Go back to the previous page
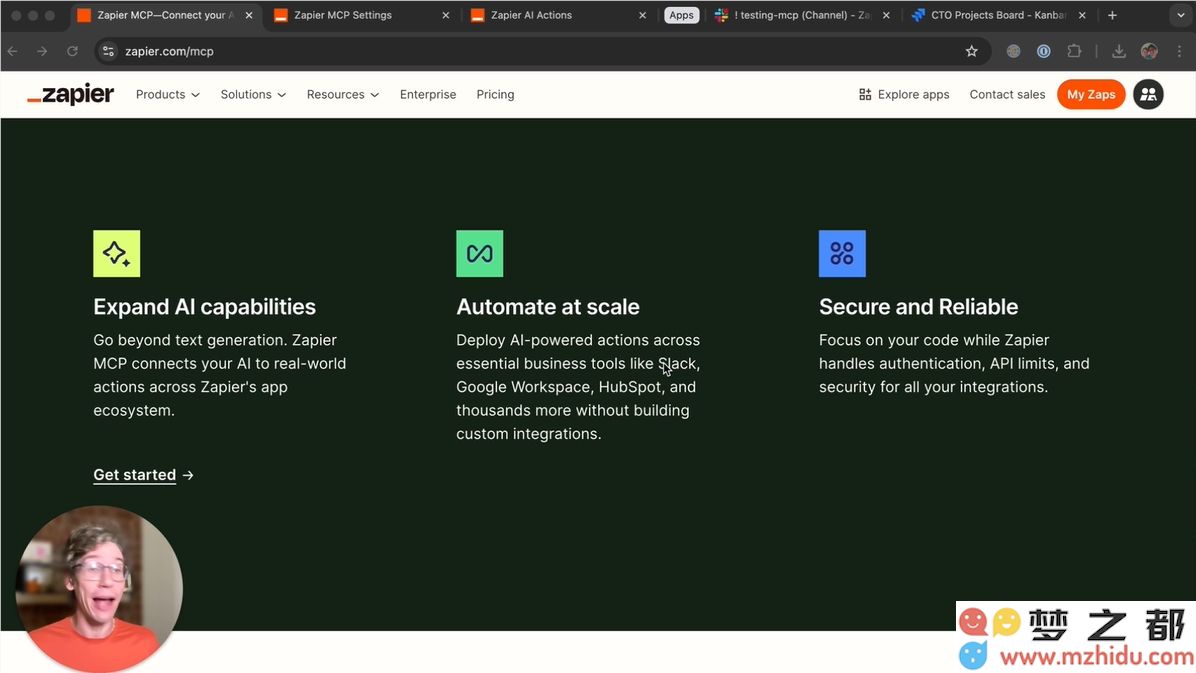The image size is (1196, 673). [13, 51]
